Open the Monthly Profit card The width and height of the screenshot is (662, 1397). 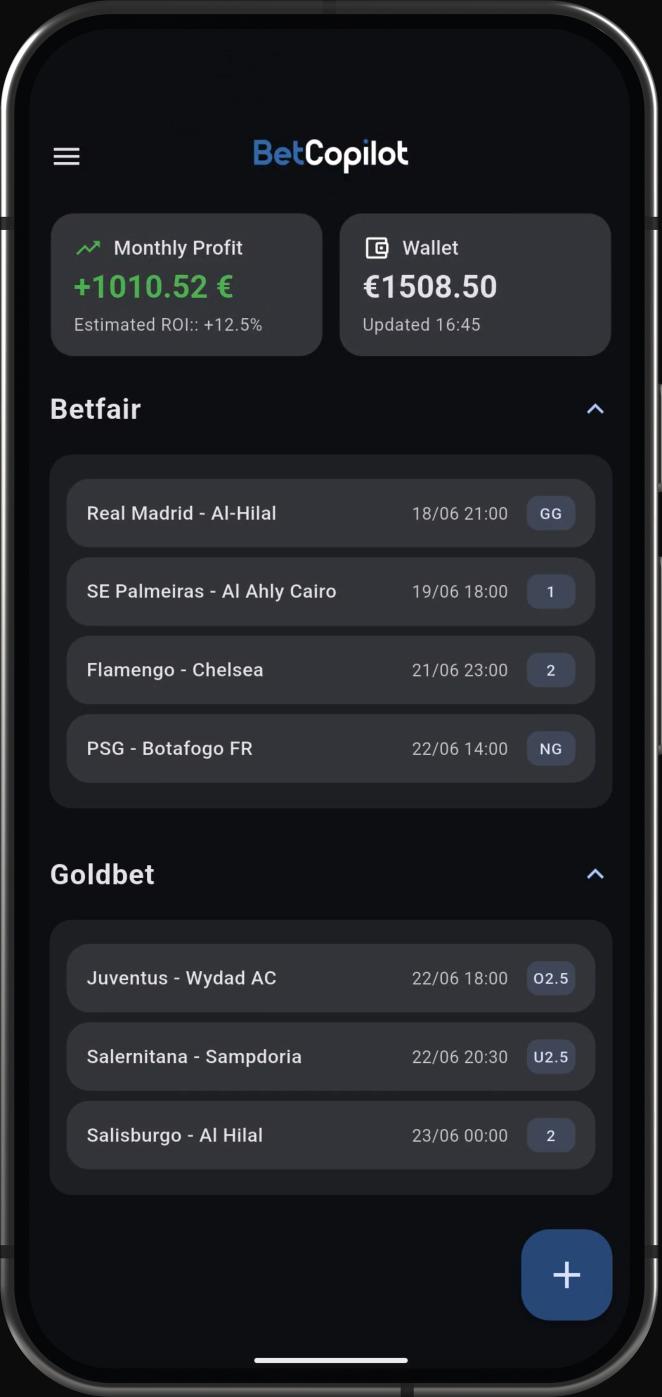[x=187, y=284]
